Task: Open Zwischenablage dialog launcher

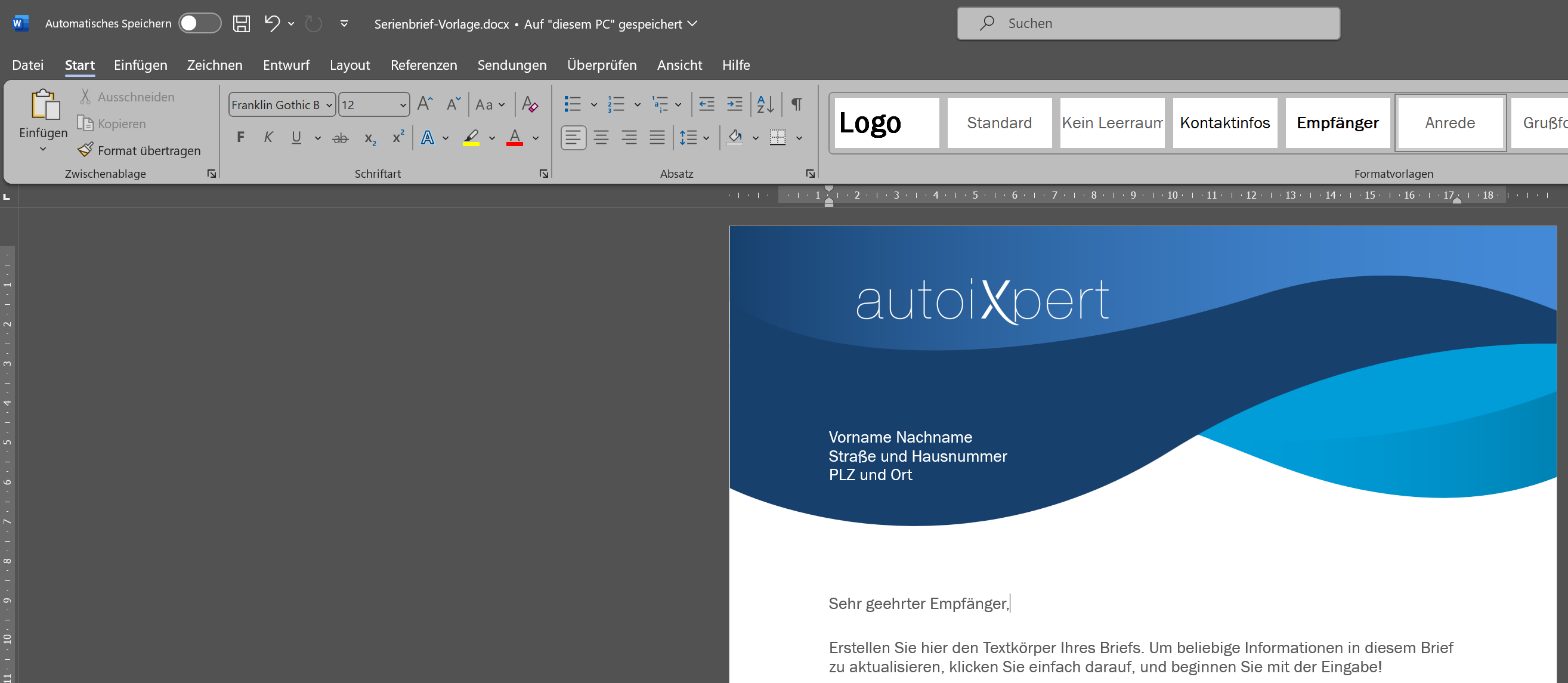Action: (x=211, y=174)
